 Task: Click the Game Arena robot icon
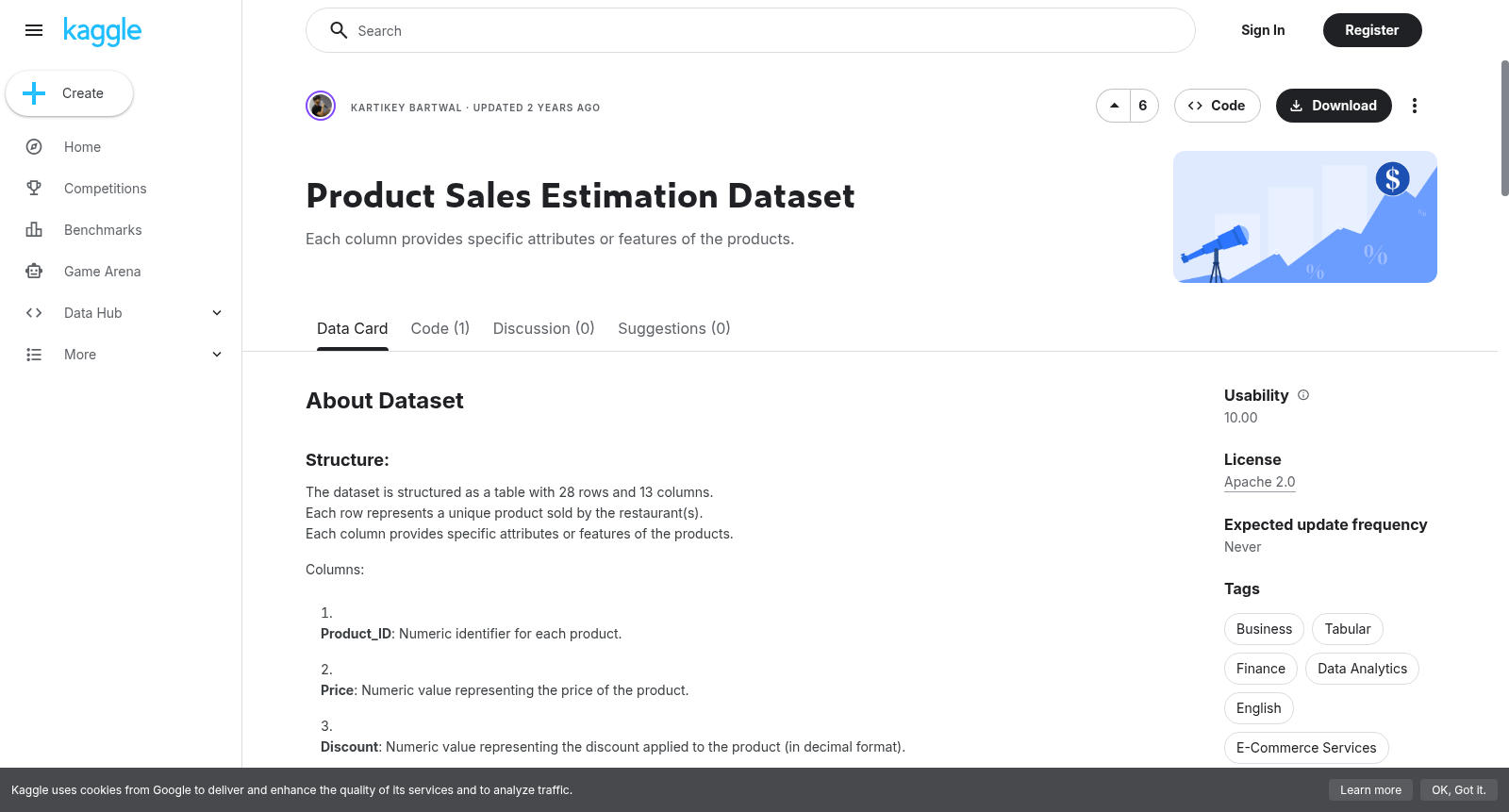click(x=34, y=272)
